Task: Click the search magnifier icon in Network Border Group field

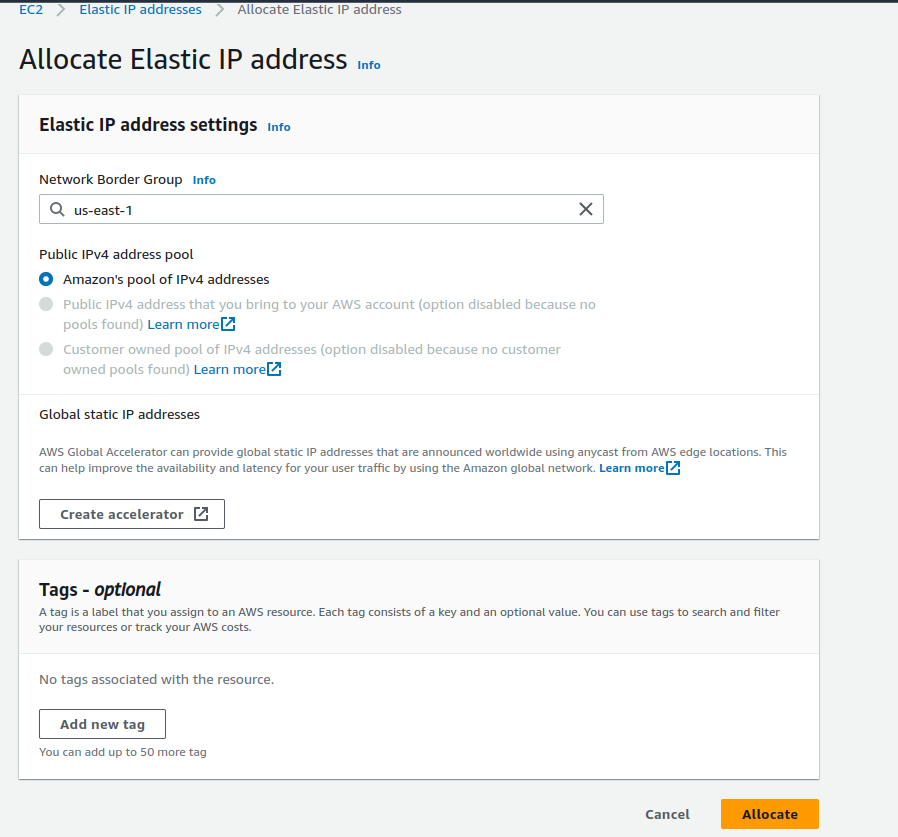Action: (56, 209)
